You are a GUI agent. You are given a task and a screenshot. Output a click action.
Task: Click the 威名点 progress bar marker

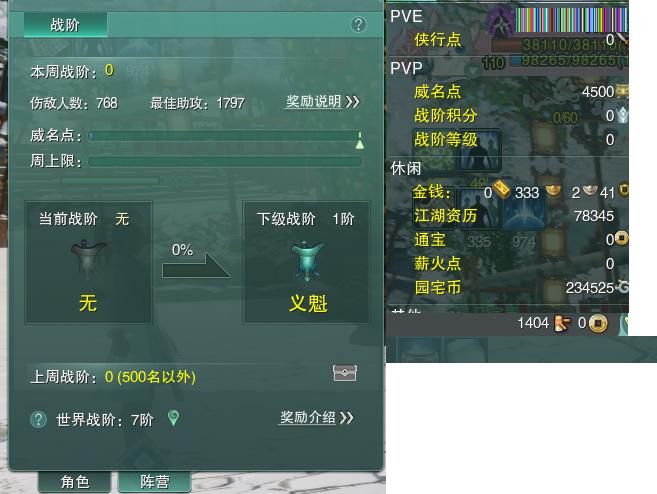[360, 140]
